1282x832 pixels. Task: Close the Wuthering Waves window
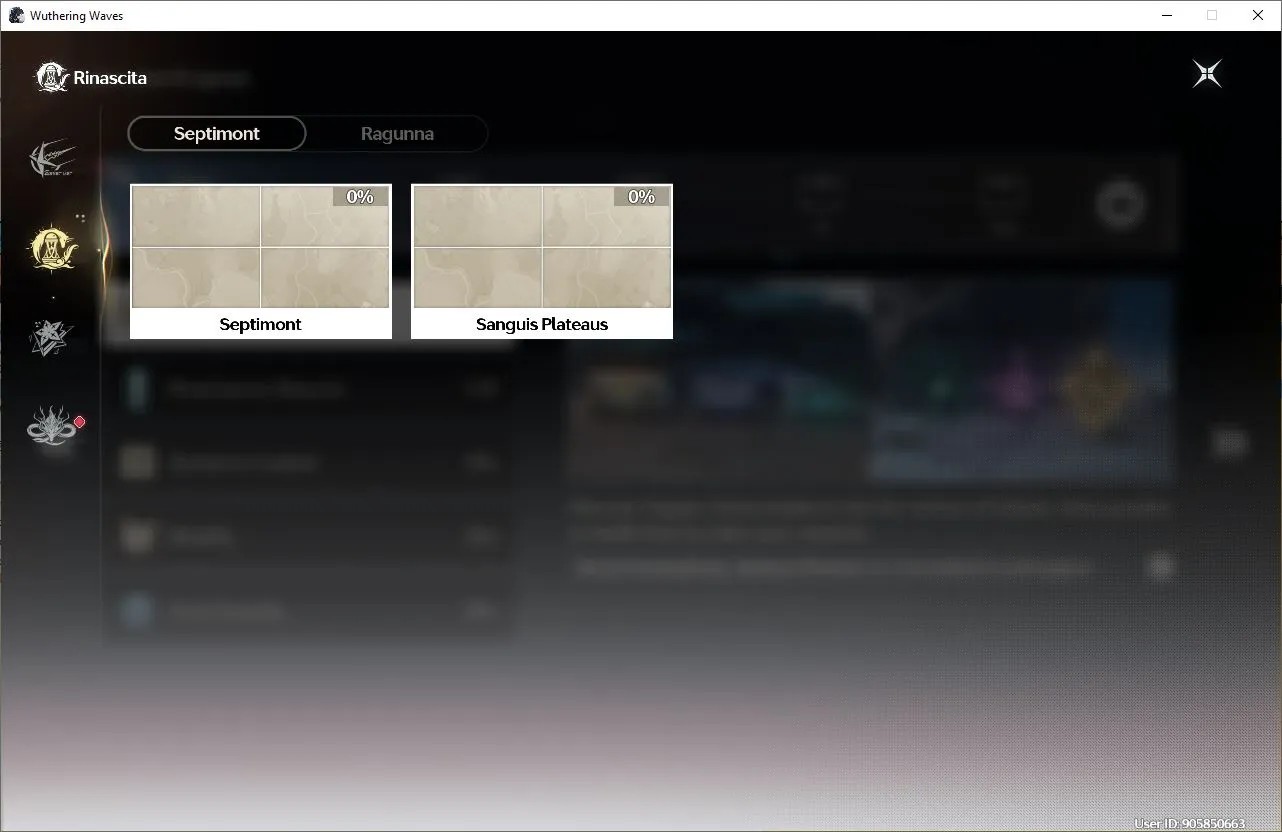1258,15
